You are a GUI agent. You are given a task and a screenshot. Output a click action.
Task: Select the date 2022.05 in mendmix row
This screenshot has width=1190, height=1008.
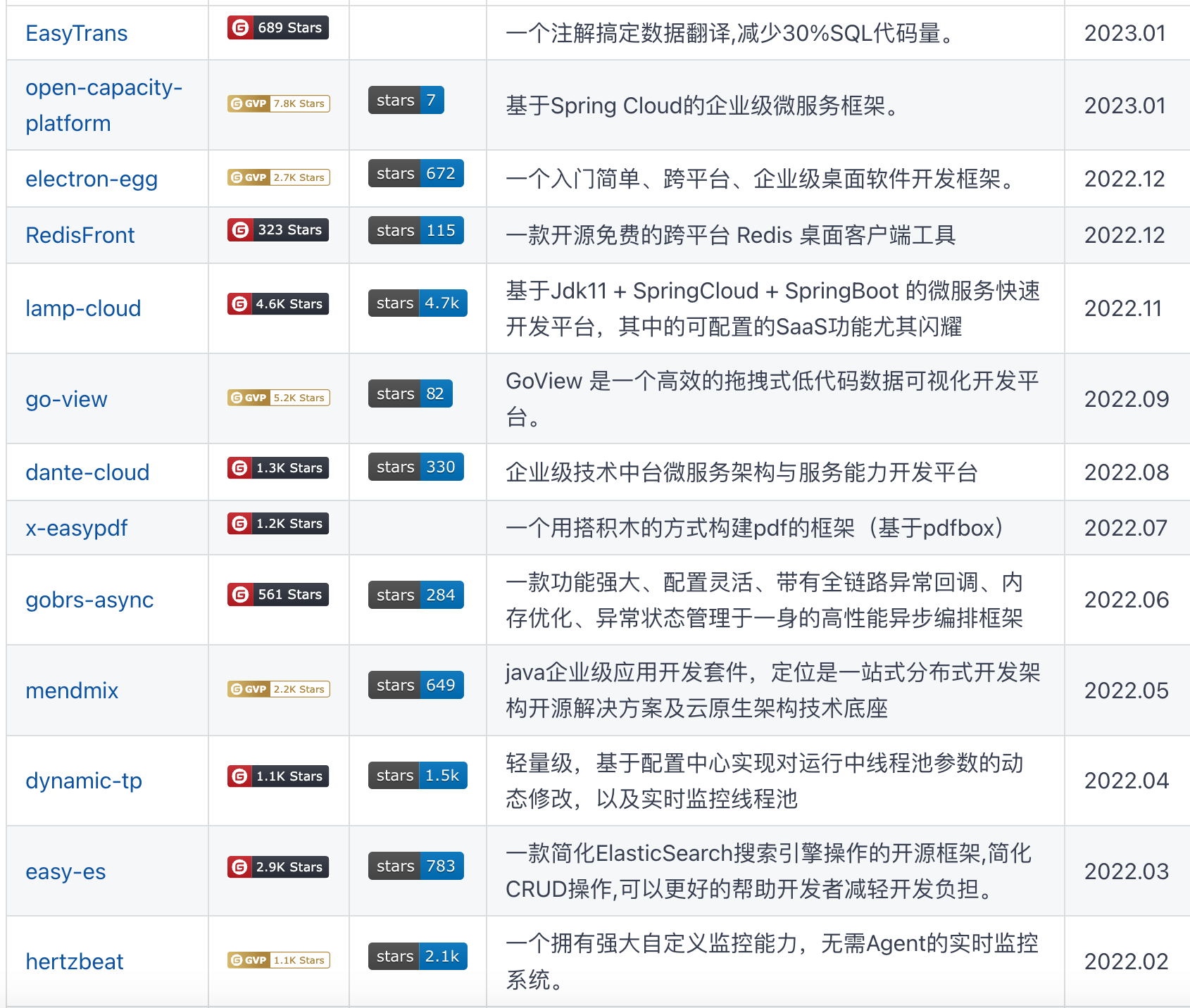1127,691
